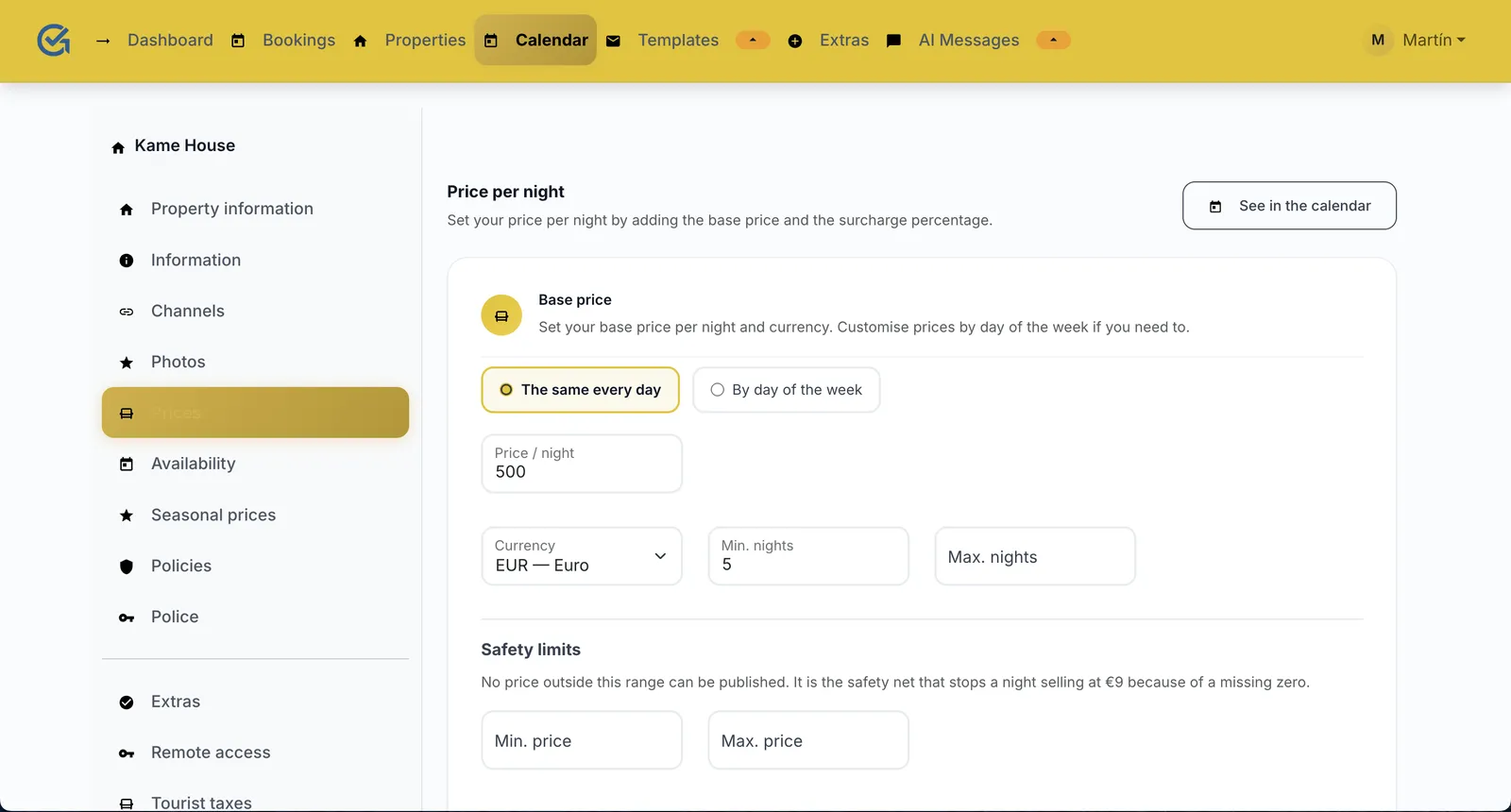Viewport: 1511px width, 812px height.
Task: Click the Price / night input field
Action: [x=582, y=464]
